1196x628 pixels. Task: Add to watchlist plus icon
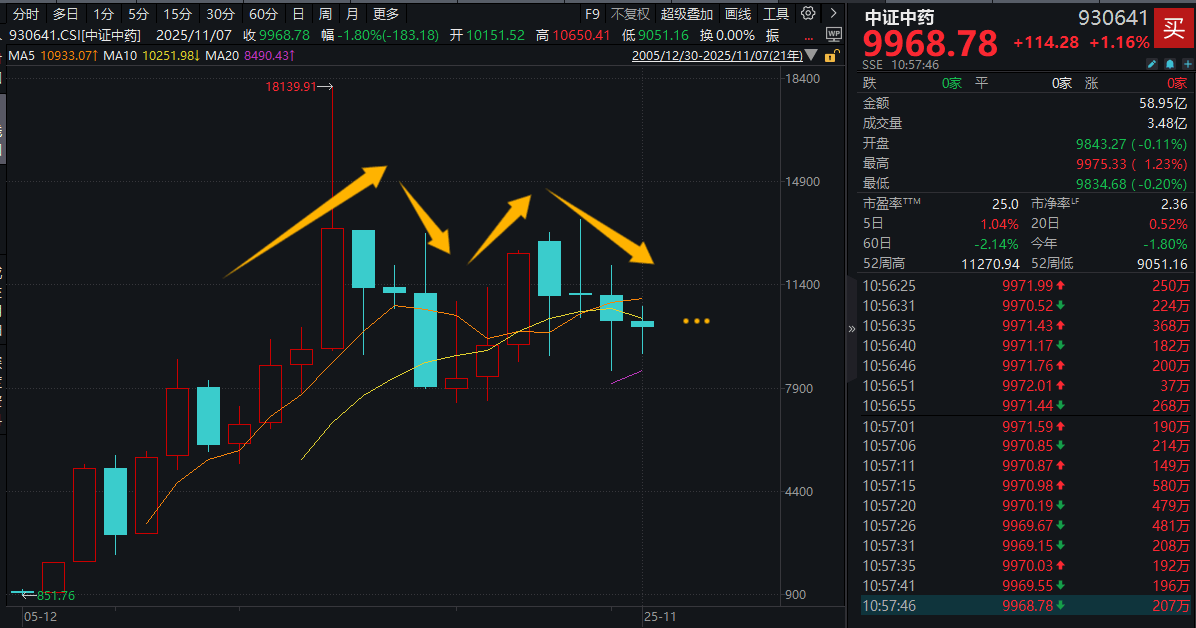(1188, 65)
